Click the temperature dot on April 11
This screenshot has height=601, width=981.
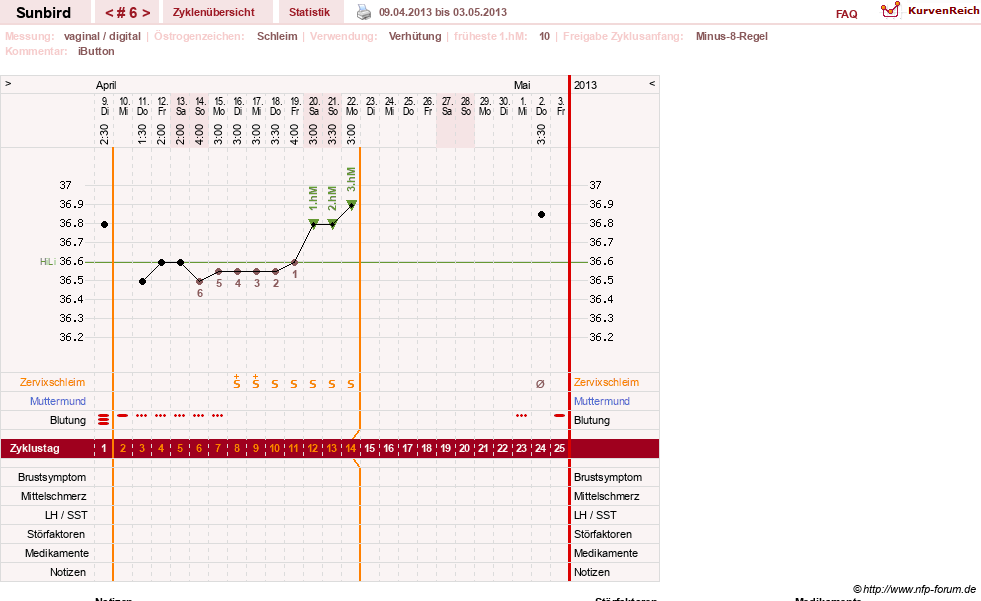coord(143,281)
